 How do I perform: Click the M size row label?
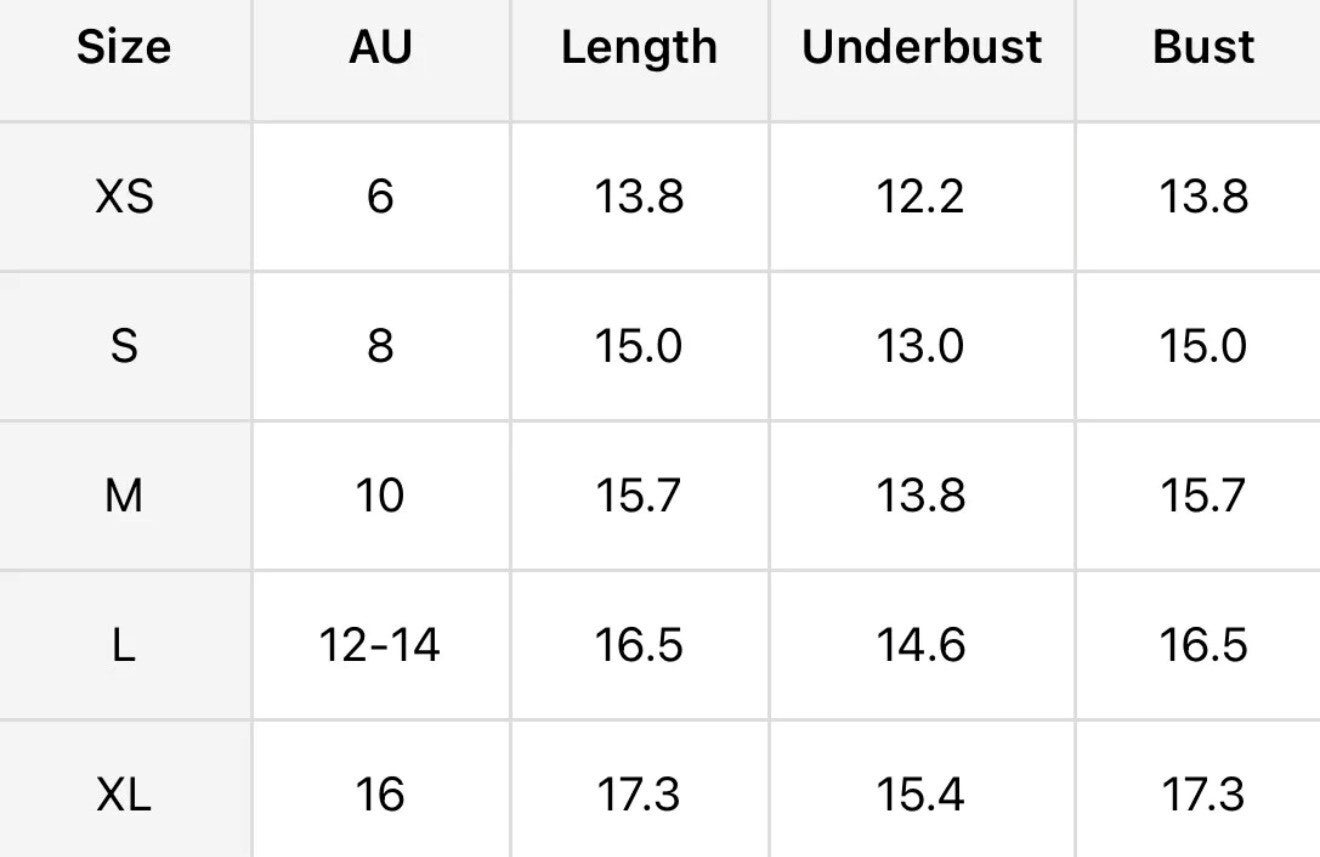[124, 495]
